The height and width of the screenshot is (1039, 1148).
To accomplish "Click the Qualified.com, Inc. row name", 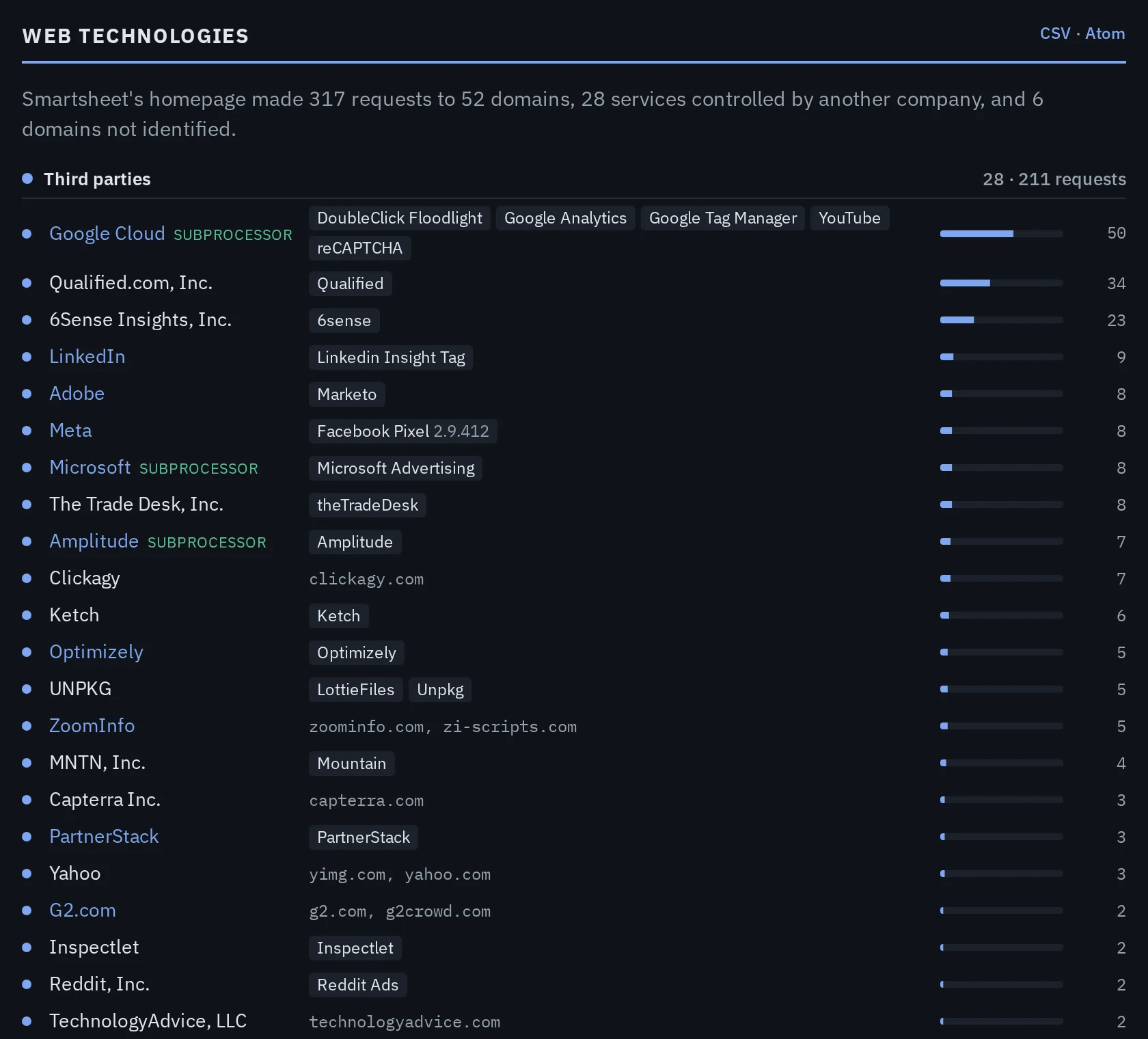I will click(131, 283).
